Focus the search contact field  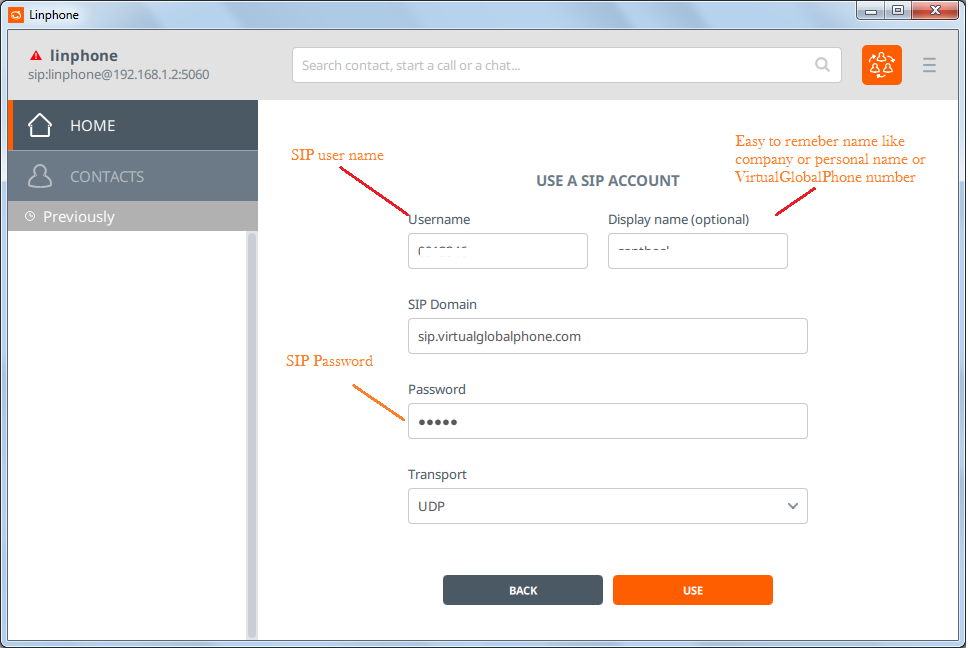567,65
